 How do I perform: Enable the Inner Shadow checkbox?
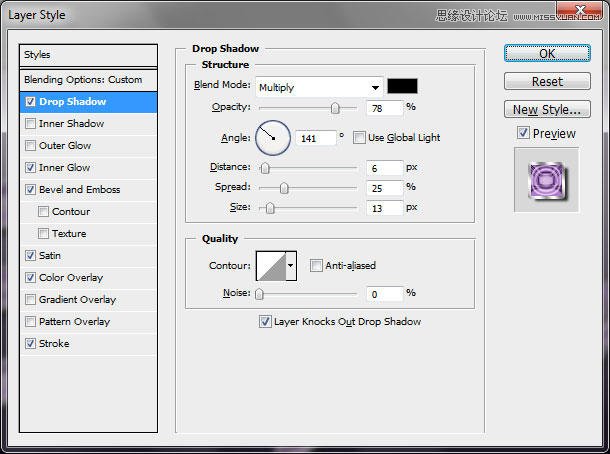click(30, 124)
